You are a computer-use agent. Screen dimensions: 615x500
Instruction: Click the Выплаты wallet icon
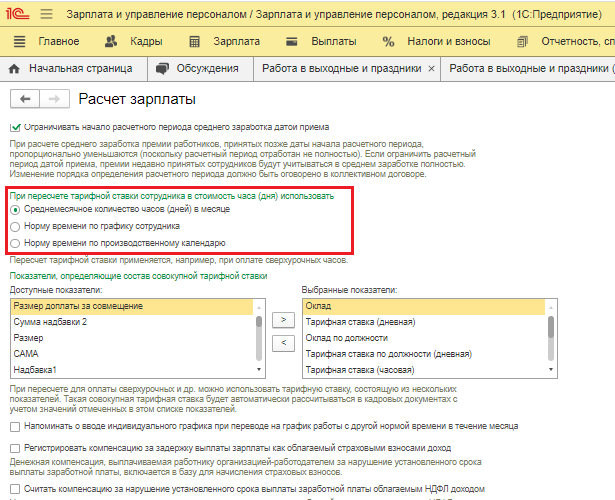[x=291, y=42]
